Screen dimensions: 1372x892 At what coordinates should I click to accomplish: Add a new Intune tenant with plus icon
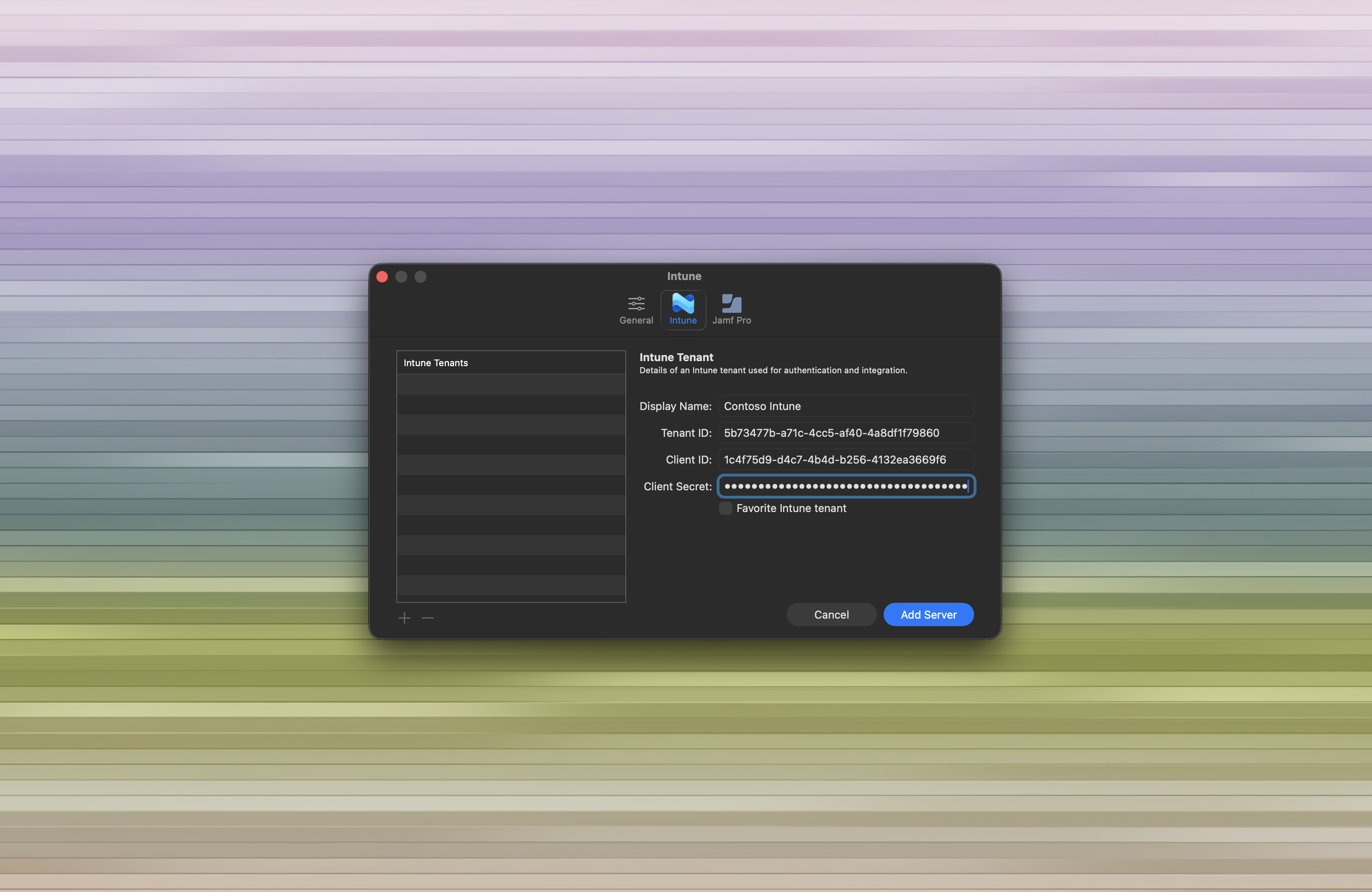coord(404,618)
